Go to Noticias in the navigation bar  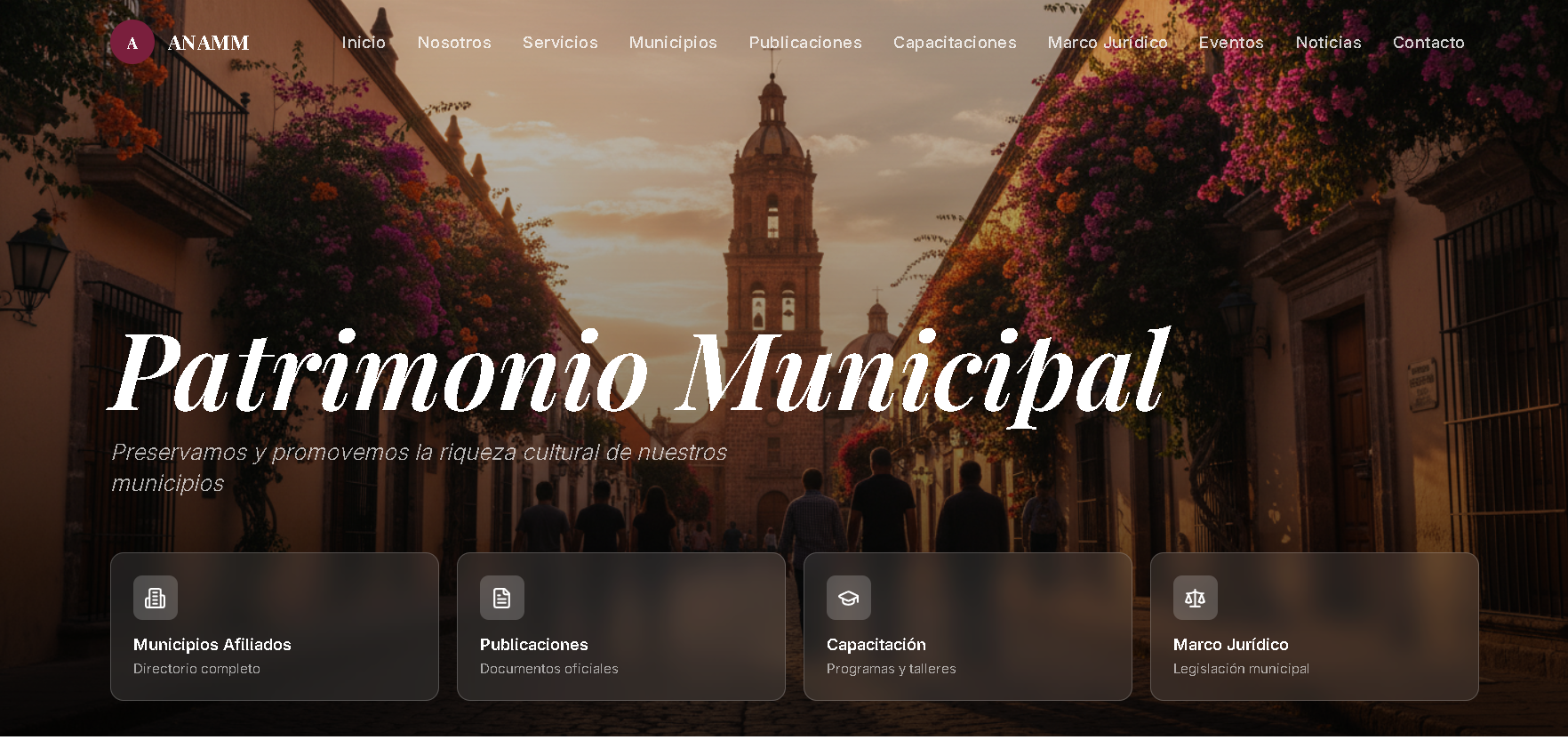point(1328,43)
